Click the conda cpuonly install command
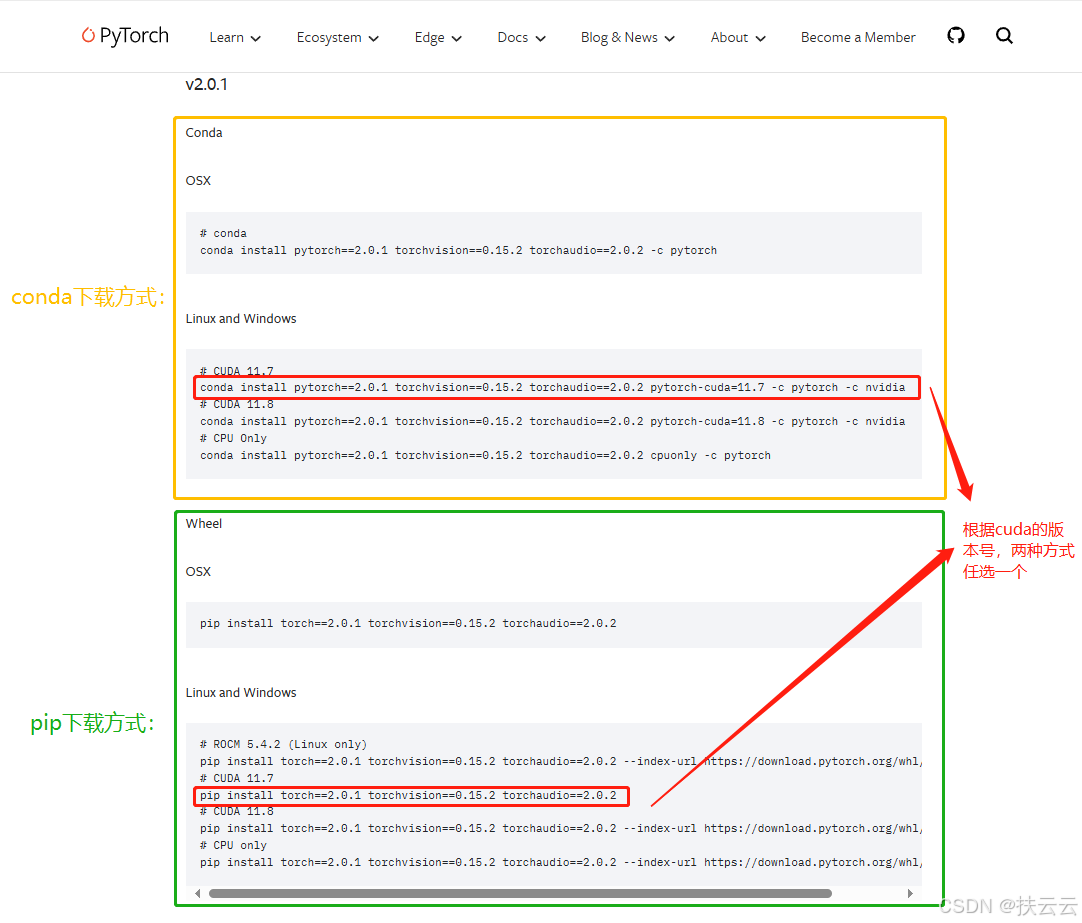Screen dimensions: 1082x923 point(485,455)
